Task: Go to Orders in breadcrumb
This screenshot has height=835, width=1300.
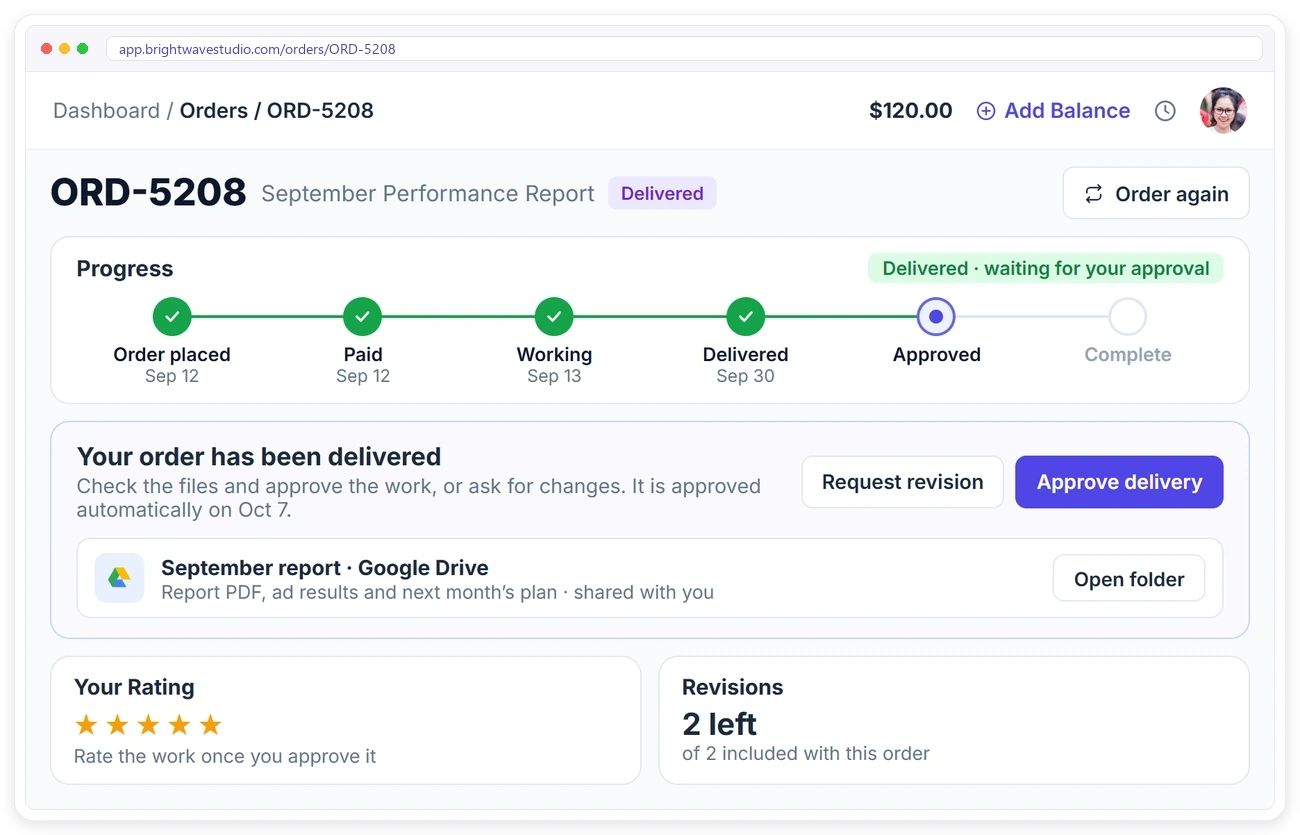Action: point(214,111)
